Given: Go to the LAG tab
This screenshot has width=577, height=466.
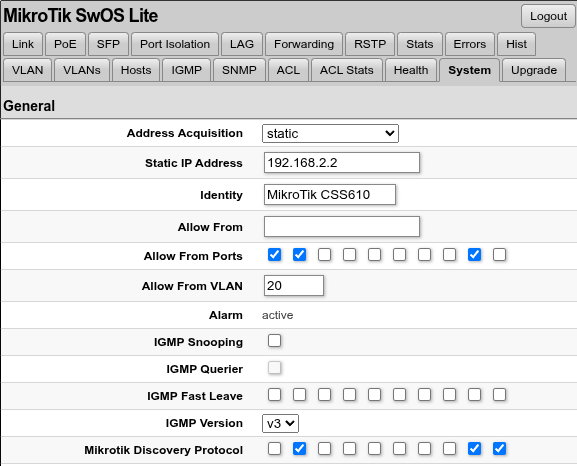Looking at the screenshot, I should [x=242, y=44].
